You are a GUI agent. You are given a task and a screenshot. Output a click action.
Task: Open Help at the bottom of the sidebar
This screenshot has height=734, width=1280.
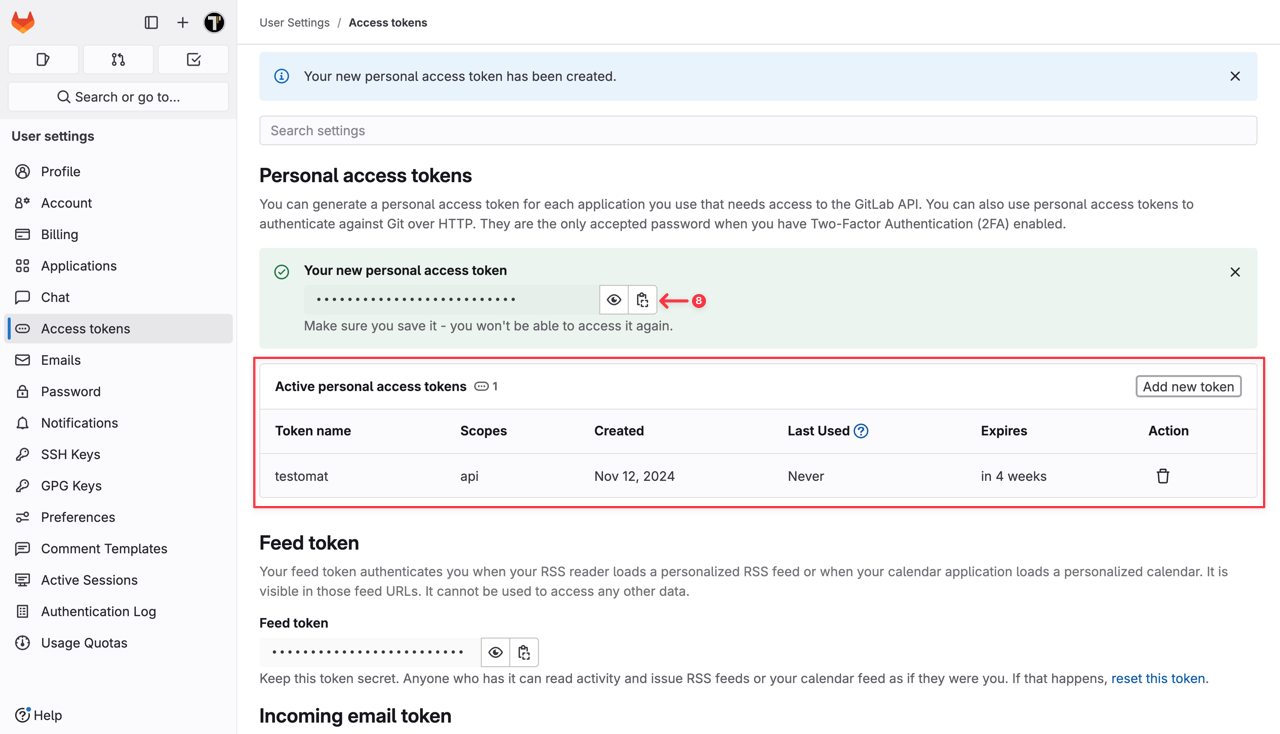tap(38, 715)
